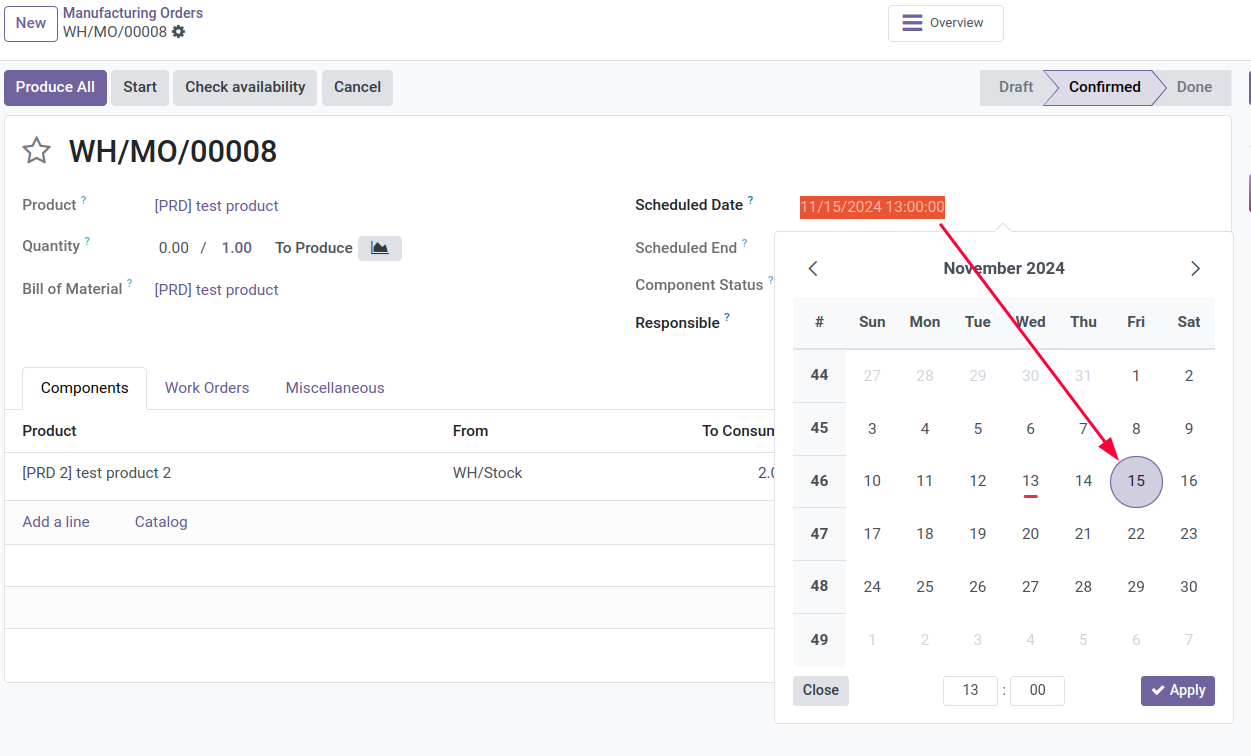Screen dimensions: 1251x756
Task: Open the gear settings menu beside WH/MO/00008
Action: tap(178, 32)
